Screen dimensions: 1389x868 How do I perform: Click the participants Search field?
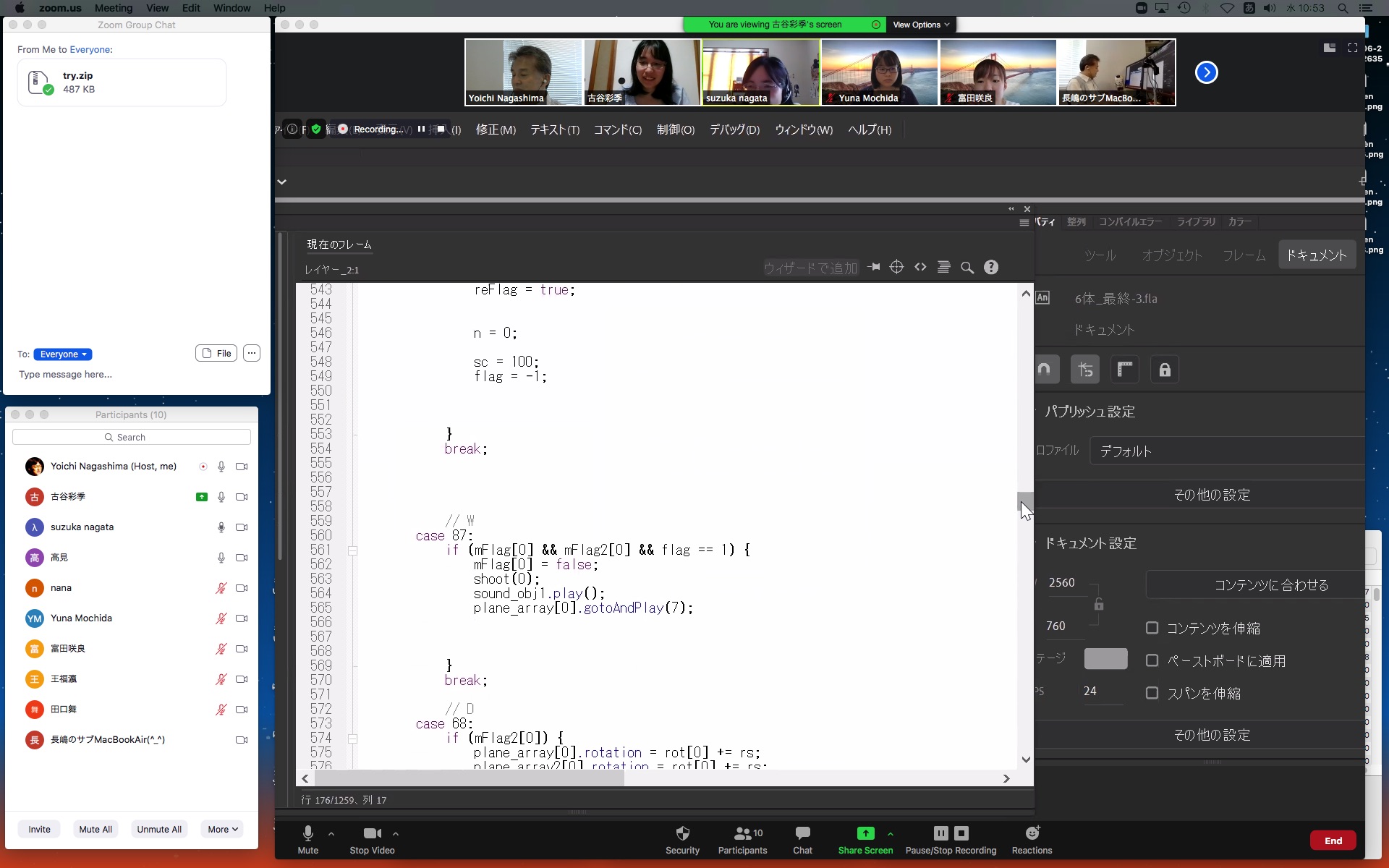132,437
